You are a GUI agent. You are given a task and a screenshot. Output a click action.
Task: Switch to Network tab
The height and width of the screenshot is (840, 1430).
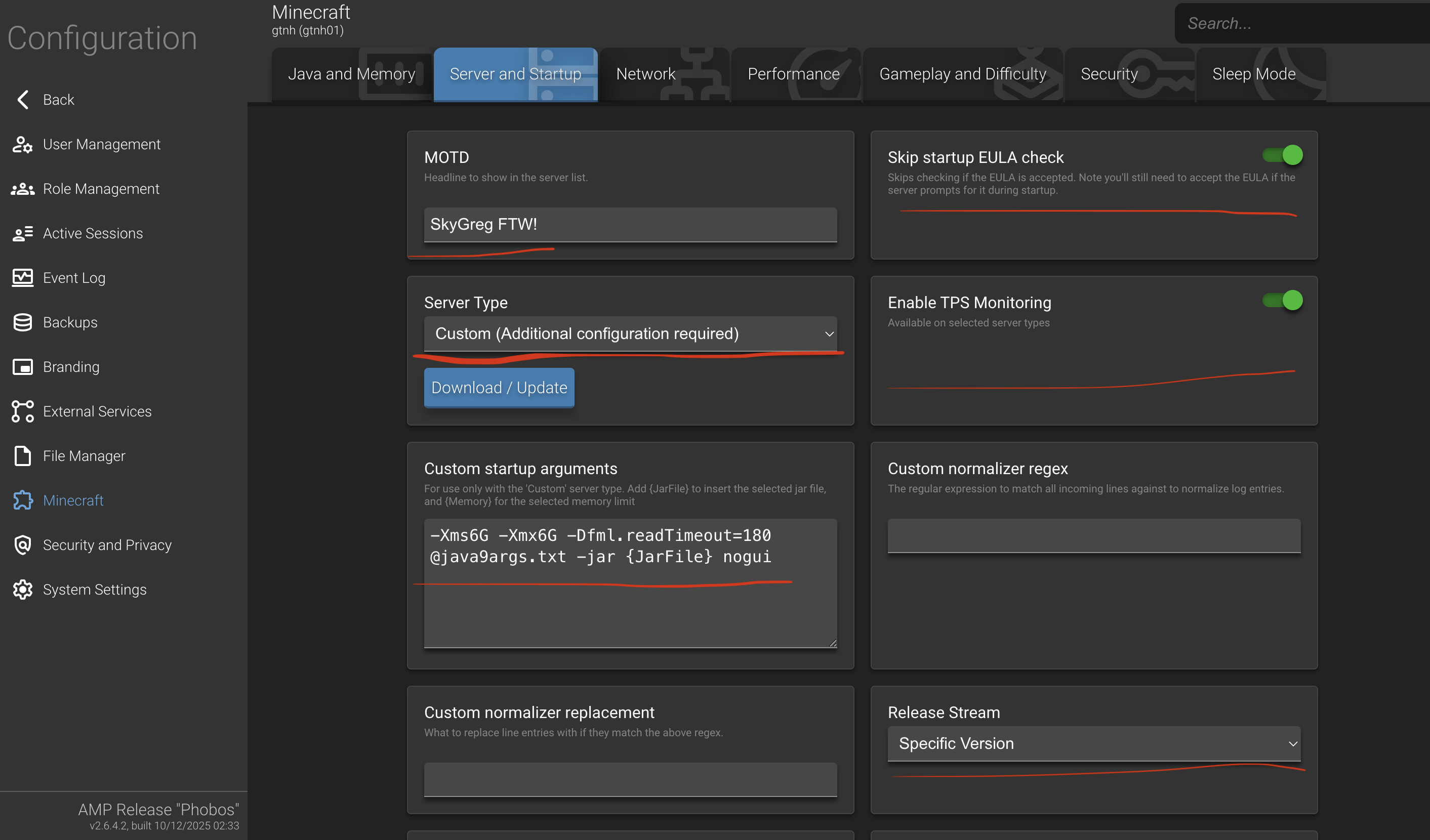[664, 74]
